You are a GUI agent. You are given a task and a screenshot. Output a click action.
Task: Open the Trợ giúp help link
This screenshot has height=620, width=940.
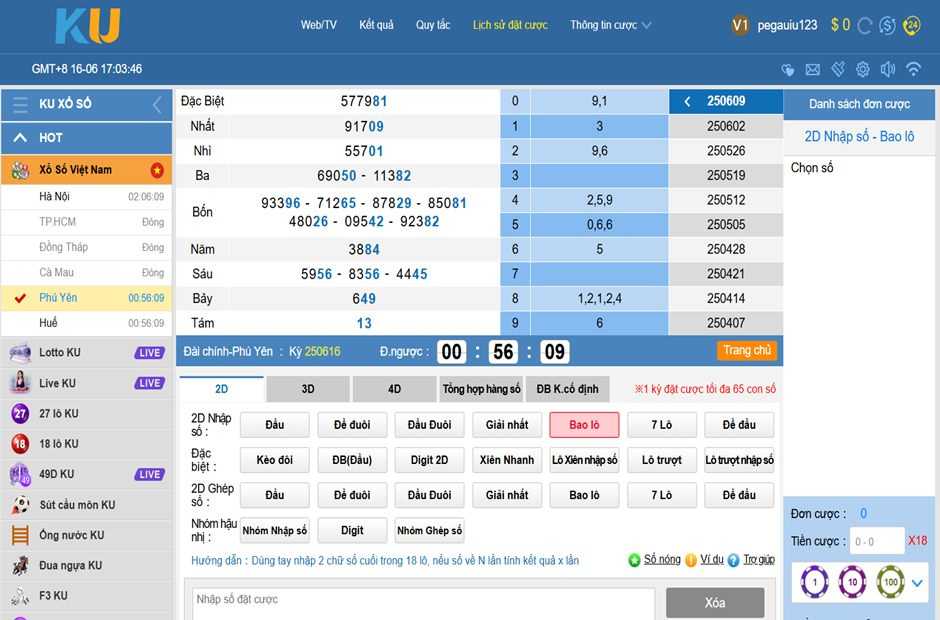759,559
